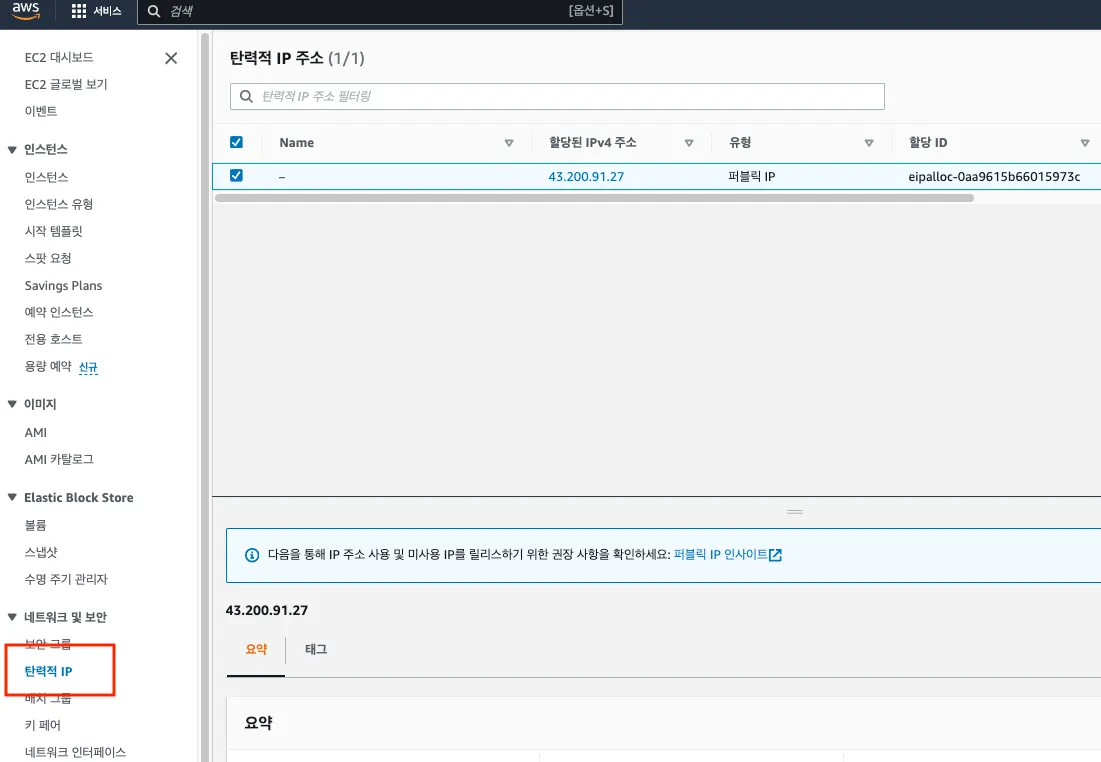This screenshot has height=762, width=1101.
Task: Open the 서비스 grid menu icon
Action: (x=79, y=11)
